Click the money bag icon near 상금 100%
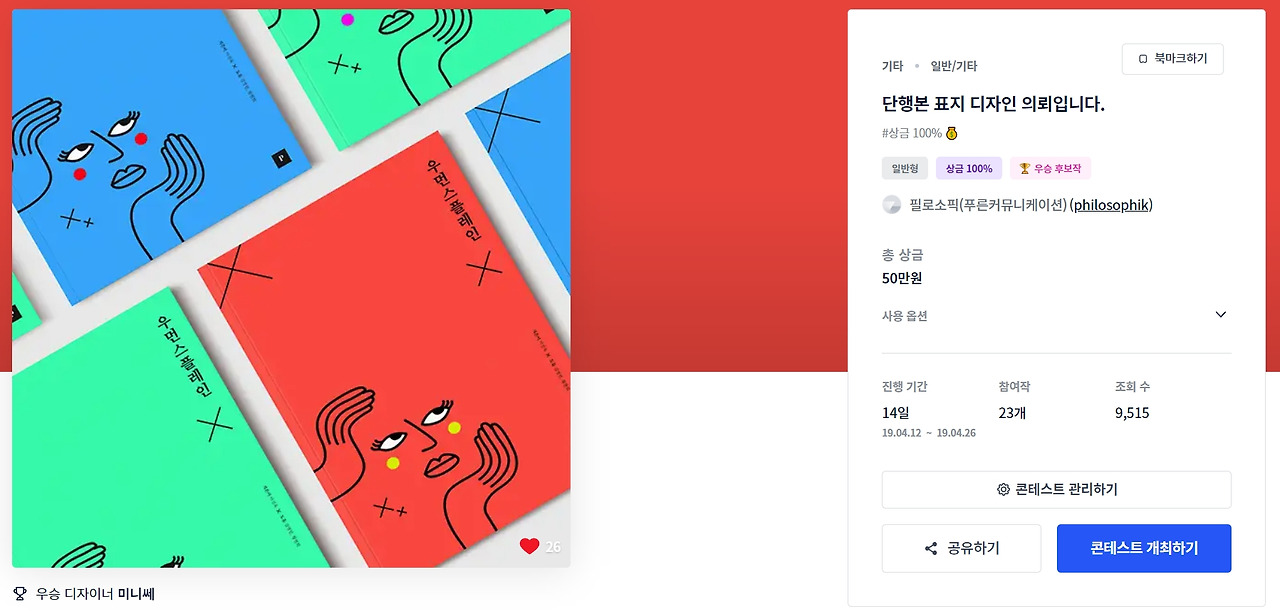This screenshot has width=1280, height=614. [x=951, y=133]
